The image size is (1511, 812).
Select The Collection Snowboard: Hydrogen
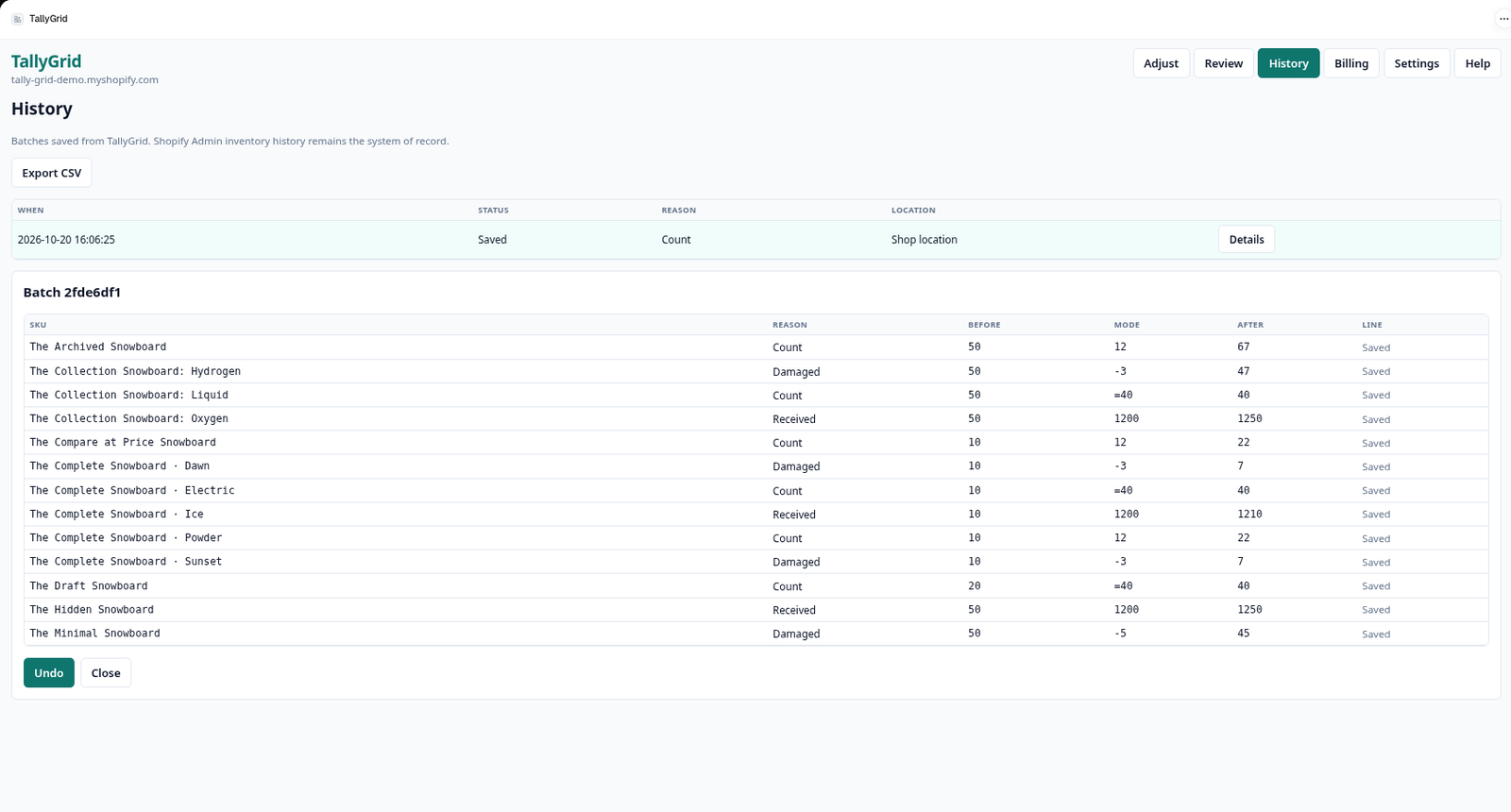135,371
